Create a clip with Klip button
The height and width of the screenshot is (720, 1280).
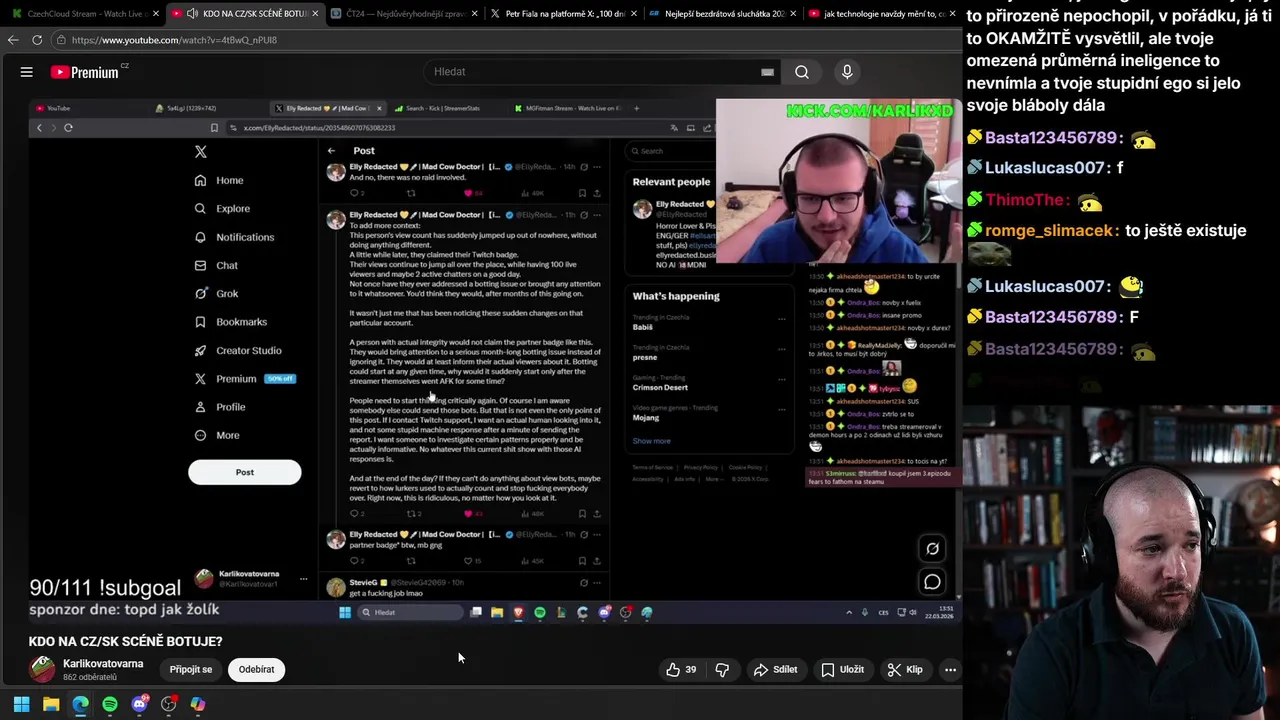[x=905, y=670]
